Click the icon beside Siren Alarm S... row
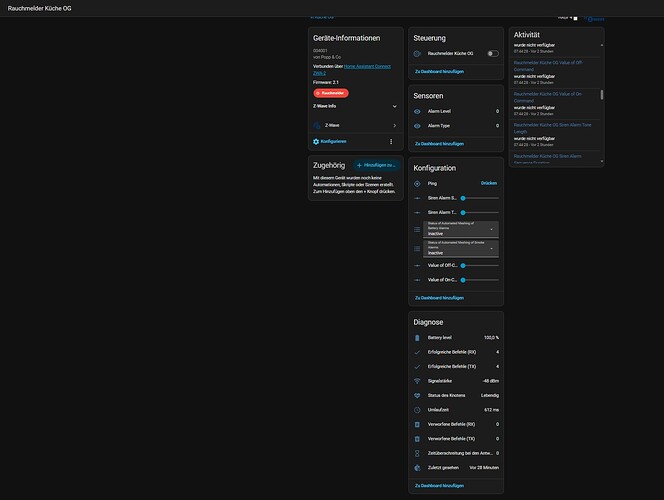Viewport: 664px width, 500px height. click(417, 198)
